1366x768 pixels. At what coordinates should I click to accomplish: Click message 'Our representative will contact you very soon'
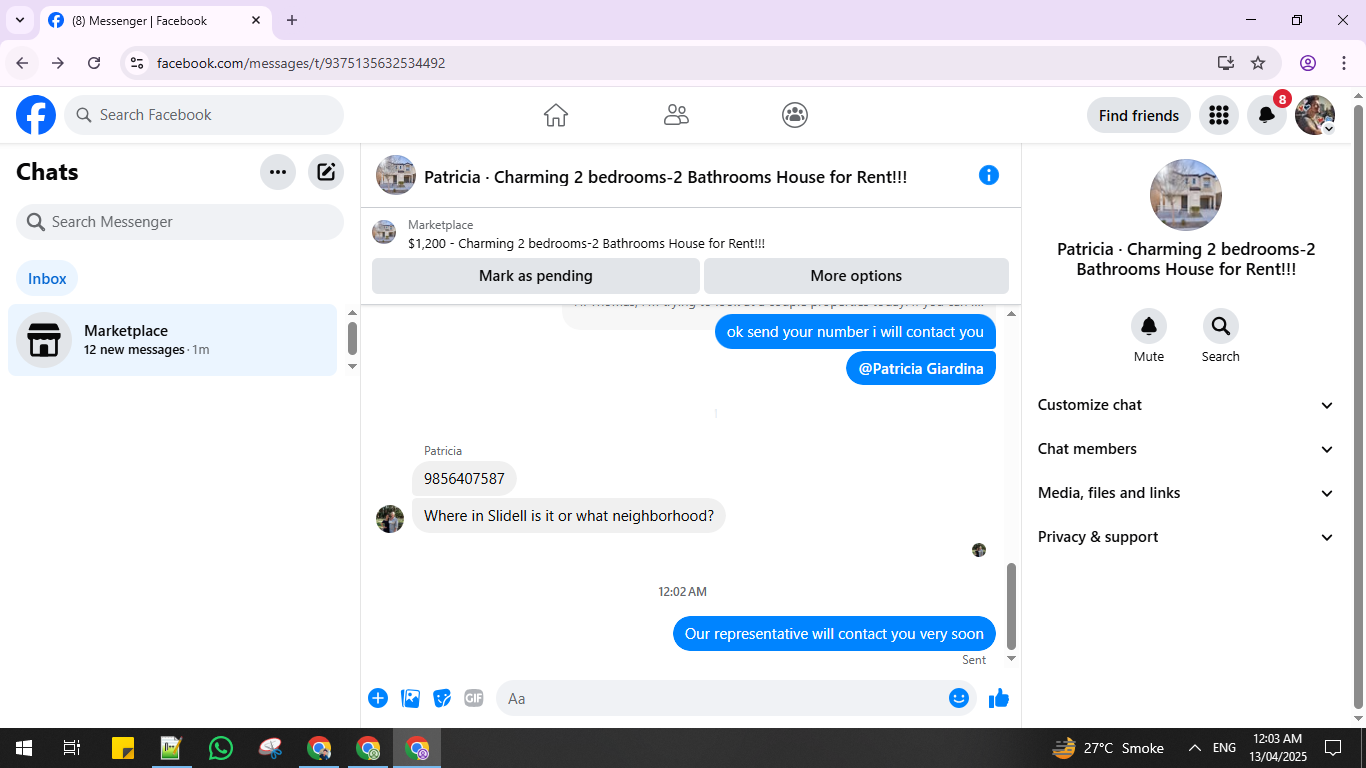pos(834,634)
